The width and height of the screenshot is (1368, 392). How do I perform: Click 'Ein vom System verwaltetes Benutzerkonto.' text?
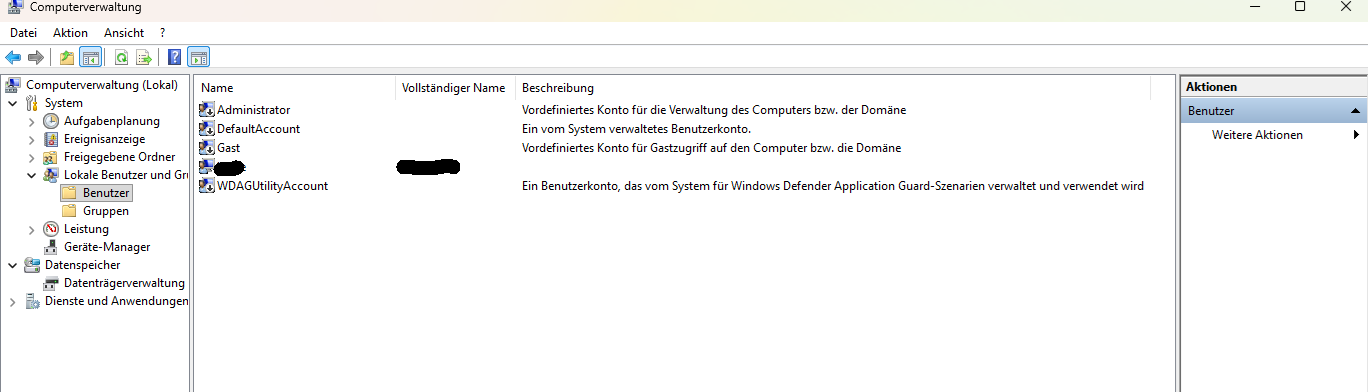click(636, 129)
